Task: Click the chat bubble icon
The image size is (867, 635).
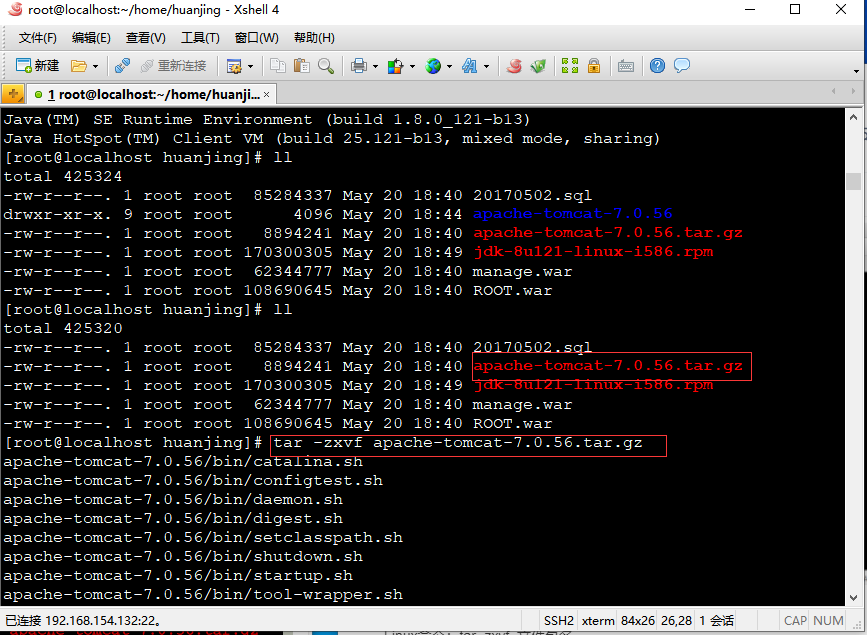Action: coord(682,66)
